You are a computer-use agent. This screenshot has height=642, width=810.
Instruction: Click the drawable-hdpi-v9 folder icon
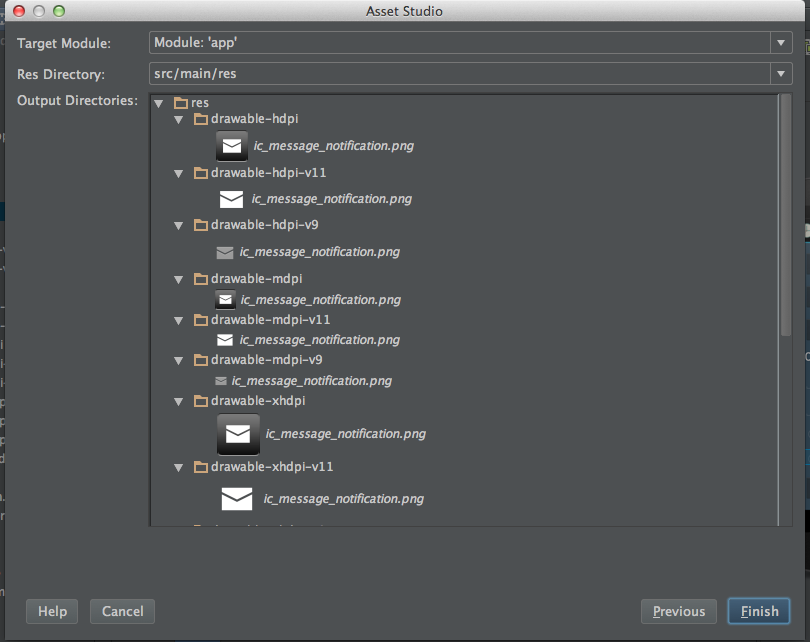pos(200,225)
